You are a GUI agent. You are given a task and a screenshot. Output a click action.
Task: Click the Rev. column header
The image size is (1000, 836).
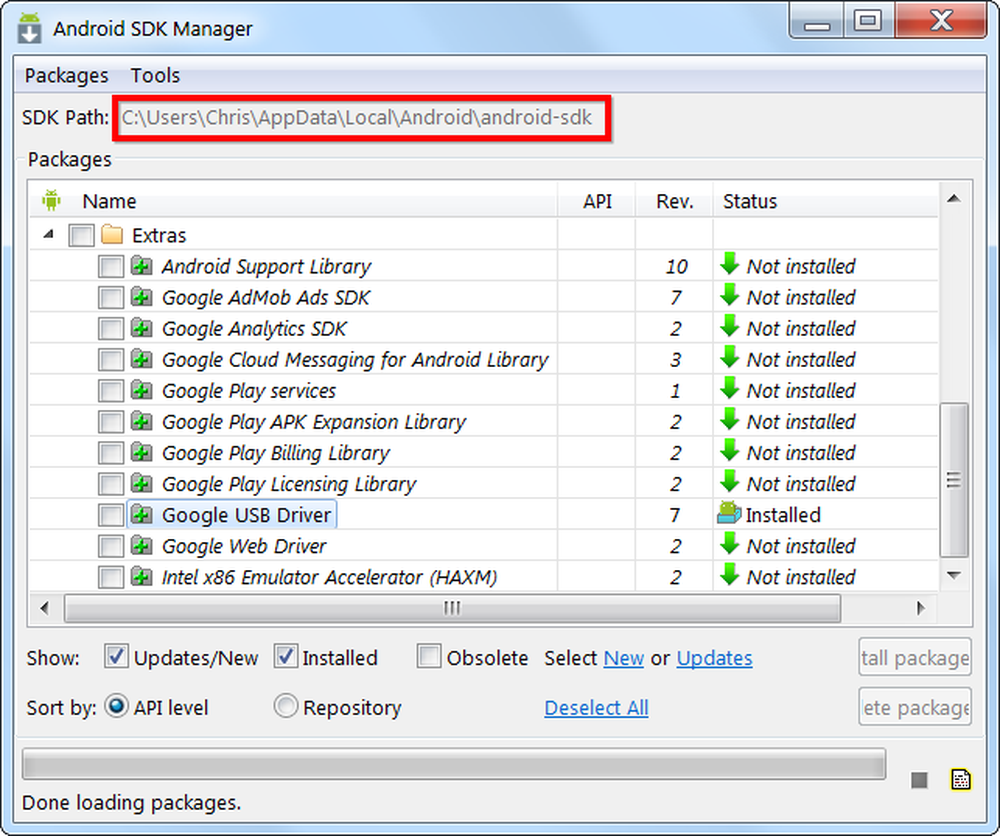pyautogui.click(x=675, y=201)
